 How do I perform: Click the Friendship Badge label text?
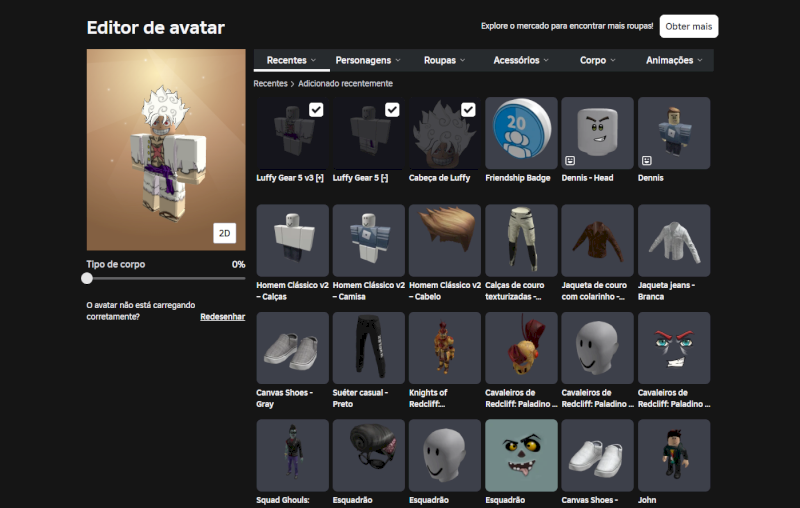[518, 178]
